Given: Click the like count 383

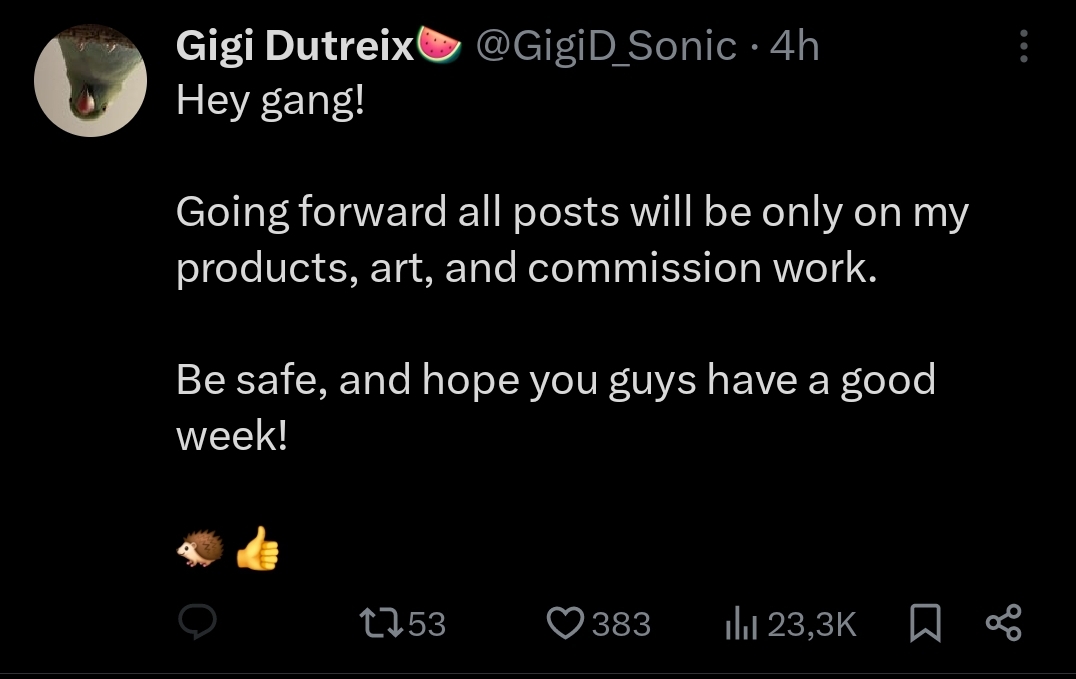Looking at the screenshot, I should tap(621, 624).
